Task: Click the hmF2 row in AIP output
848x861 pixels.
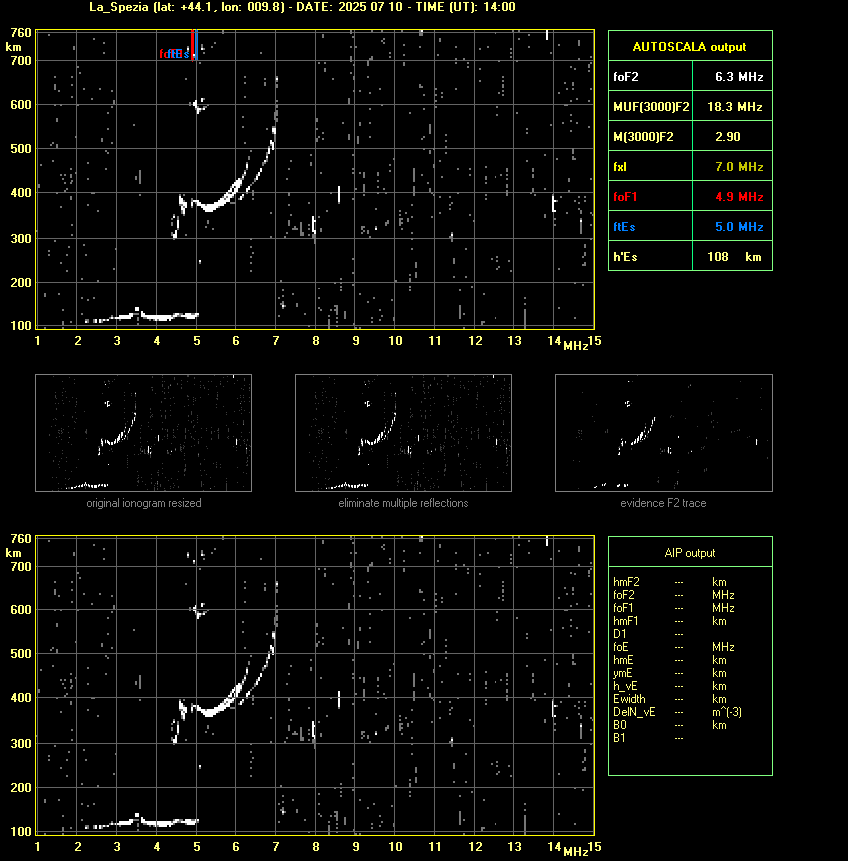Action: point(670,582)
